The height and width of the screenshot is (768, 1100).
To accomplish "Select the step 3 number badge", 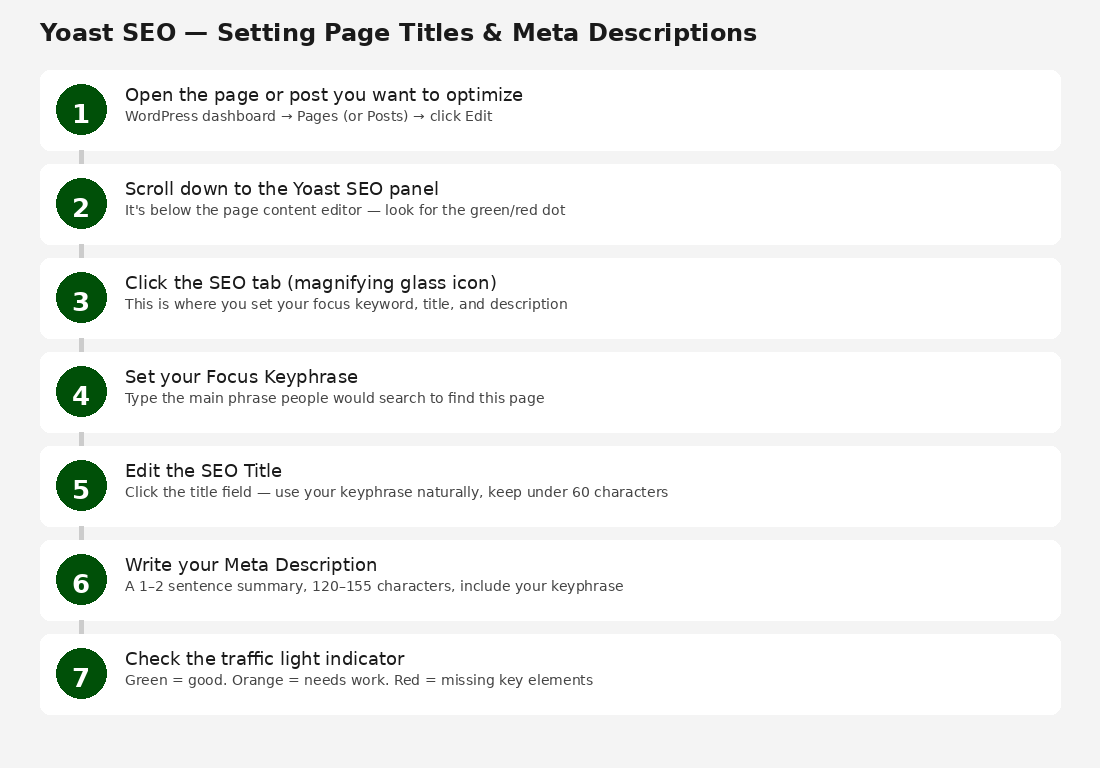I will (x=81, y=298).
